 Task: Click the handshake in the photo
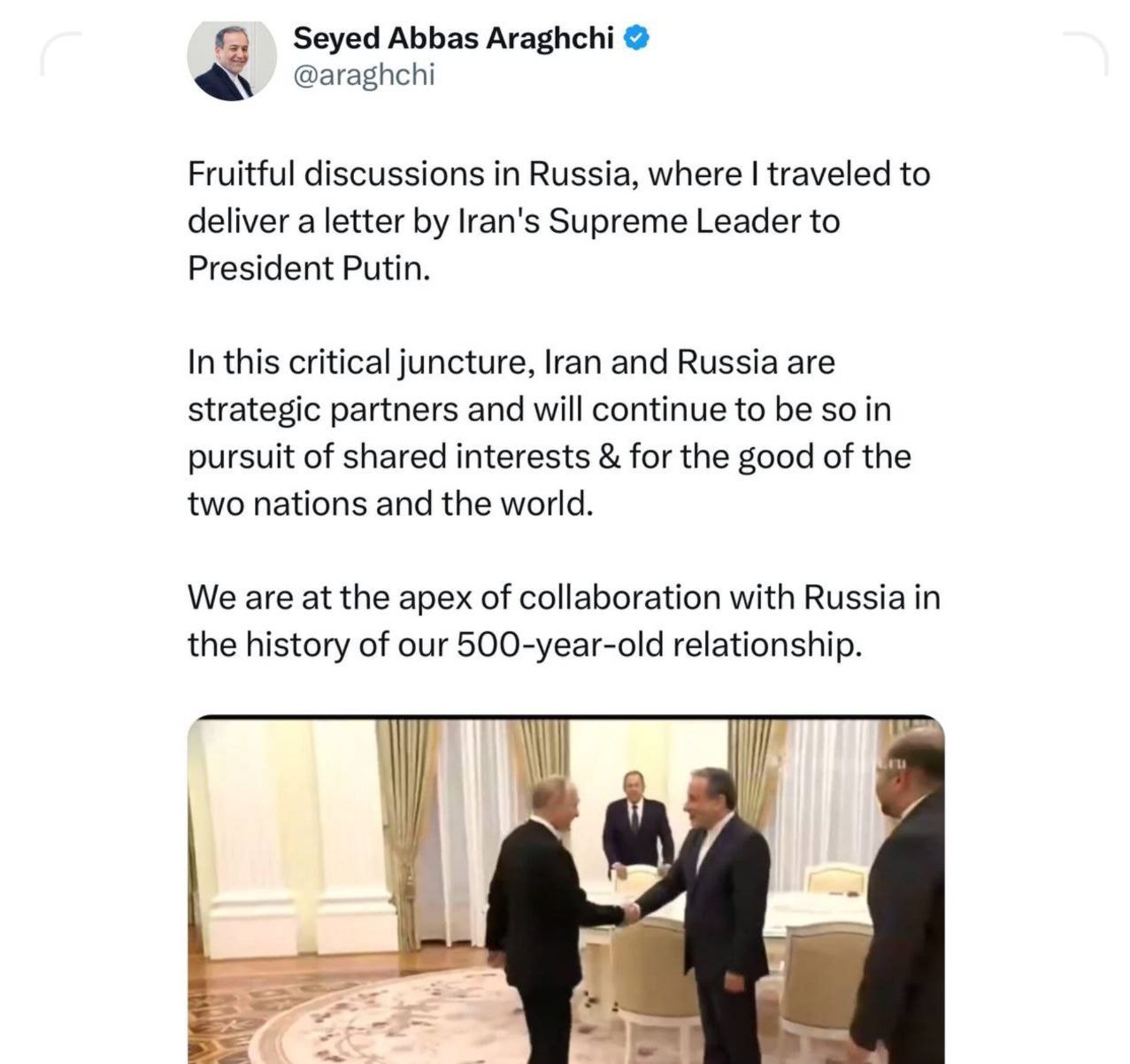point(630,914)
